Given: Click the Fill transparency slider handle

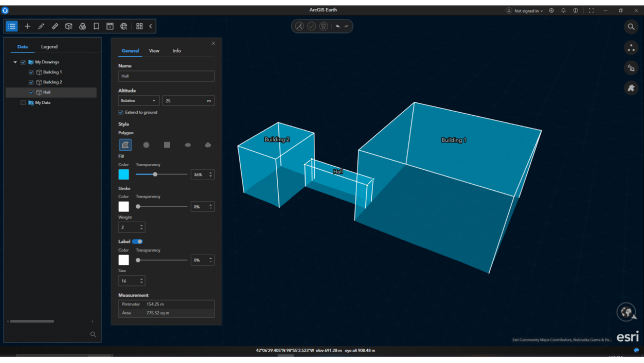Looking at the screenshot, I should point(155,175).
